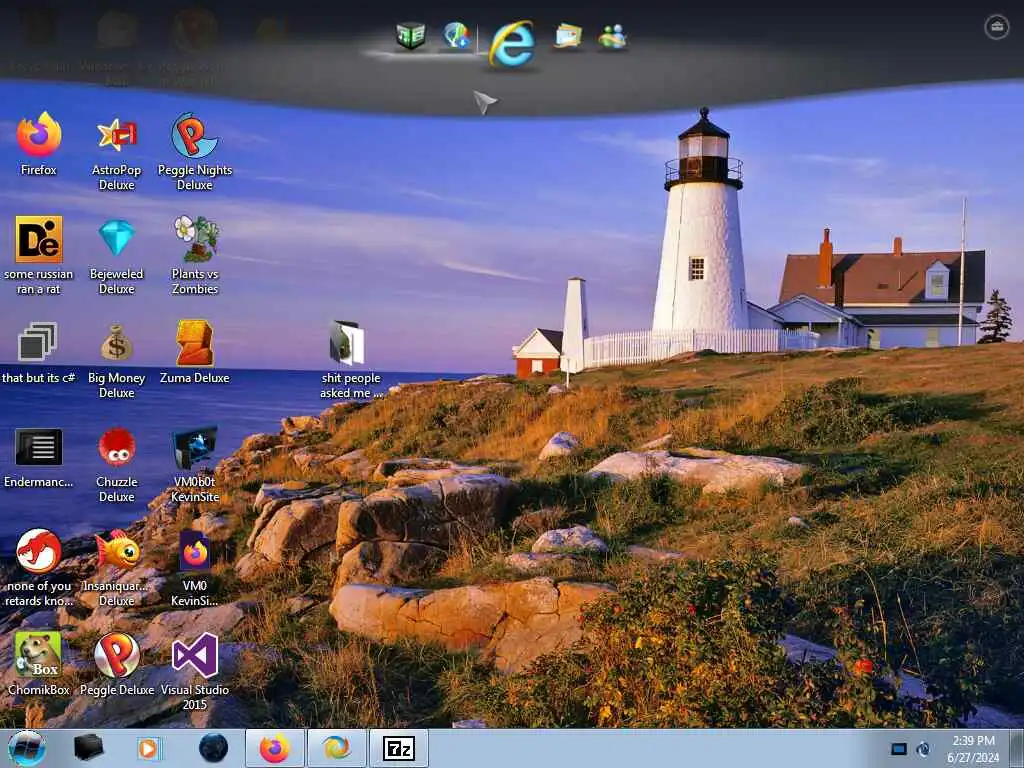Click the network sync tray icon
The width and height of the screenshot is (1024, 768).
coord(923,749)
